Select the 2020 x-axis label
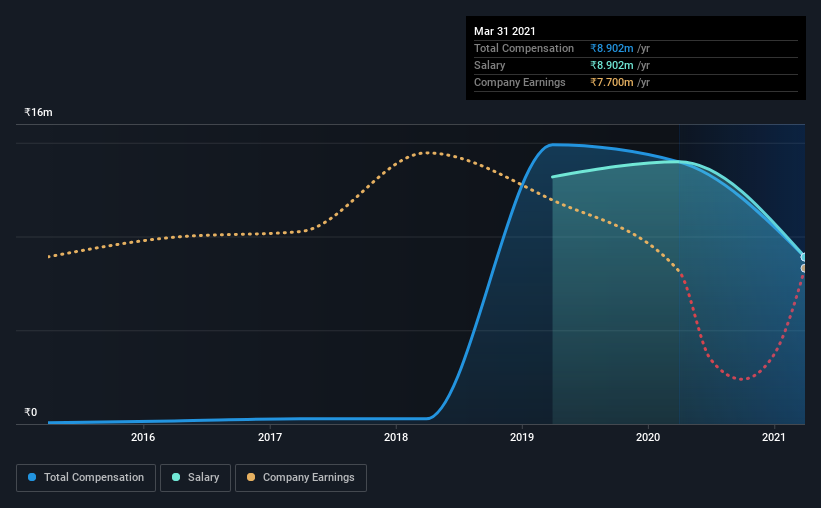 (x=648, y=437)
